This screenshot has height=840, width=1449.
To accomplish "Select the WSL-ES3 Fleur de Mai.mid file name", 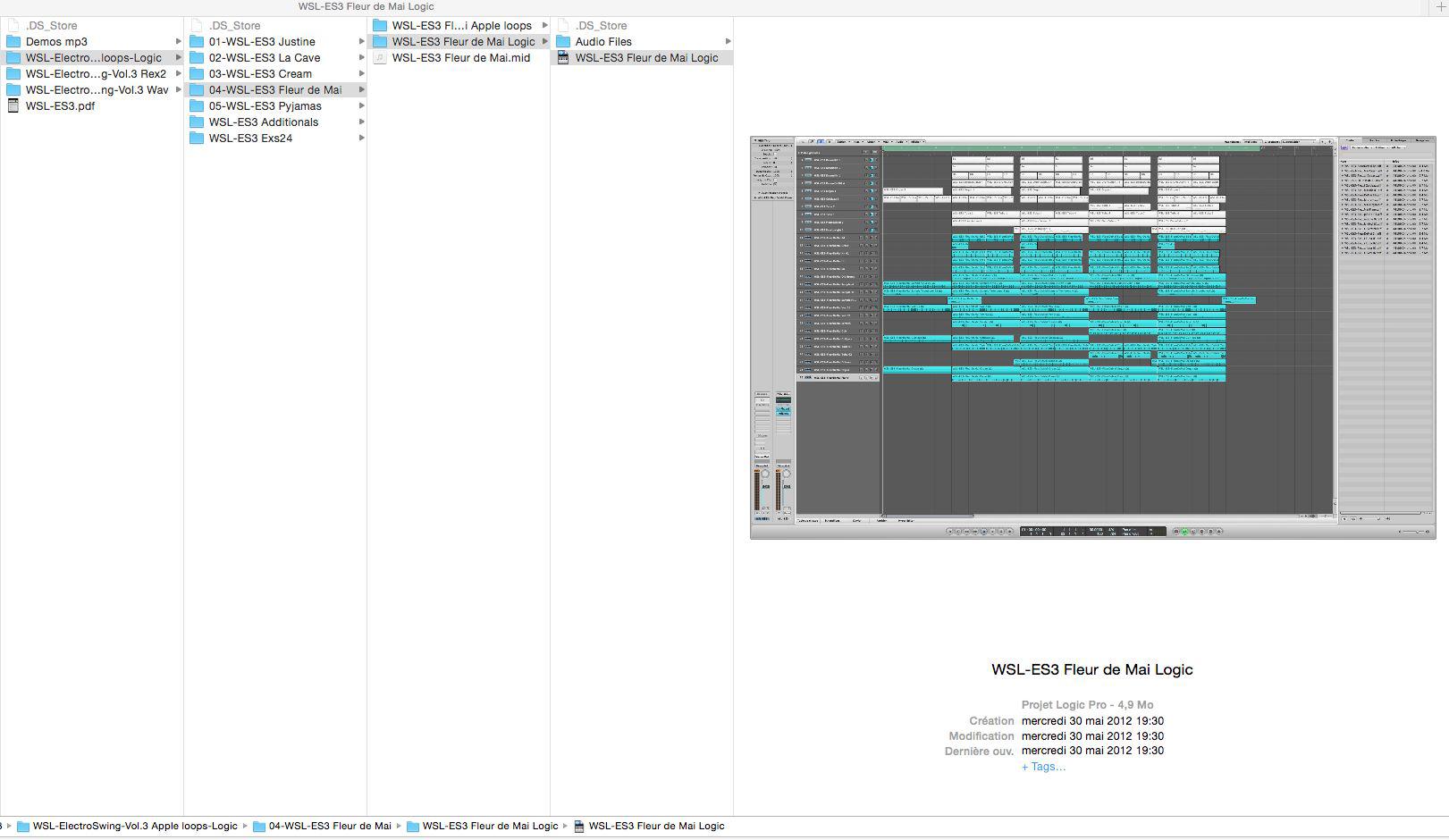I will tap(461, 58).
